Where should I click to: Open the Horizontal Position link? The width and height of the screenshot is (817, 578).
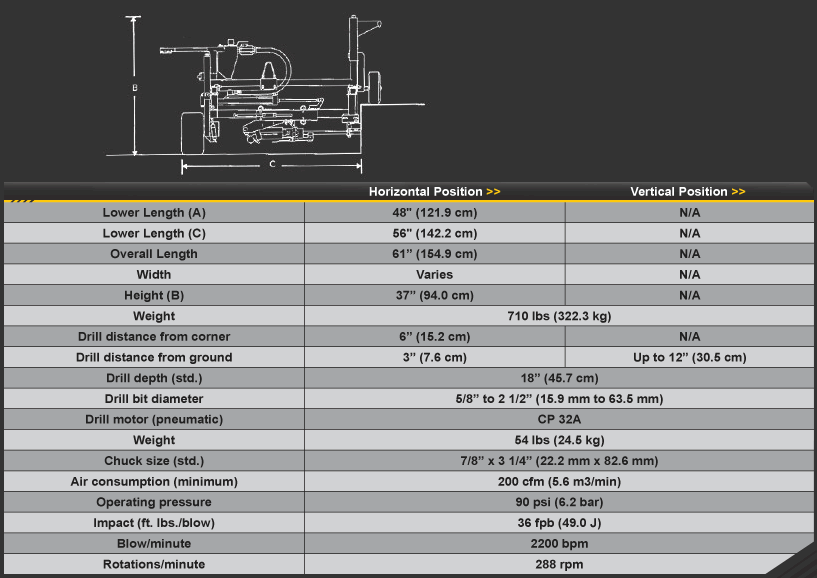pos(434,192)
